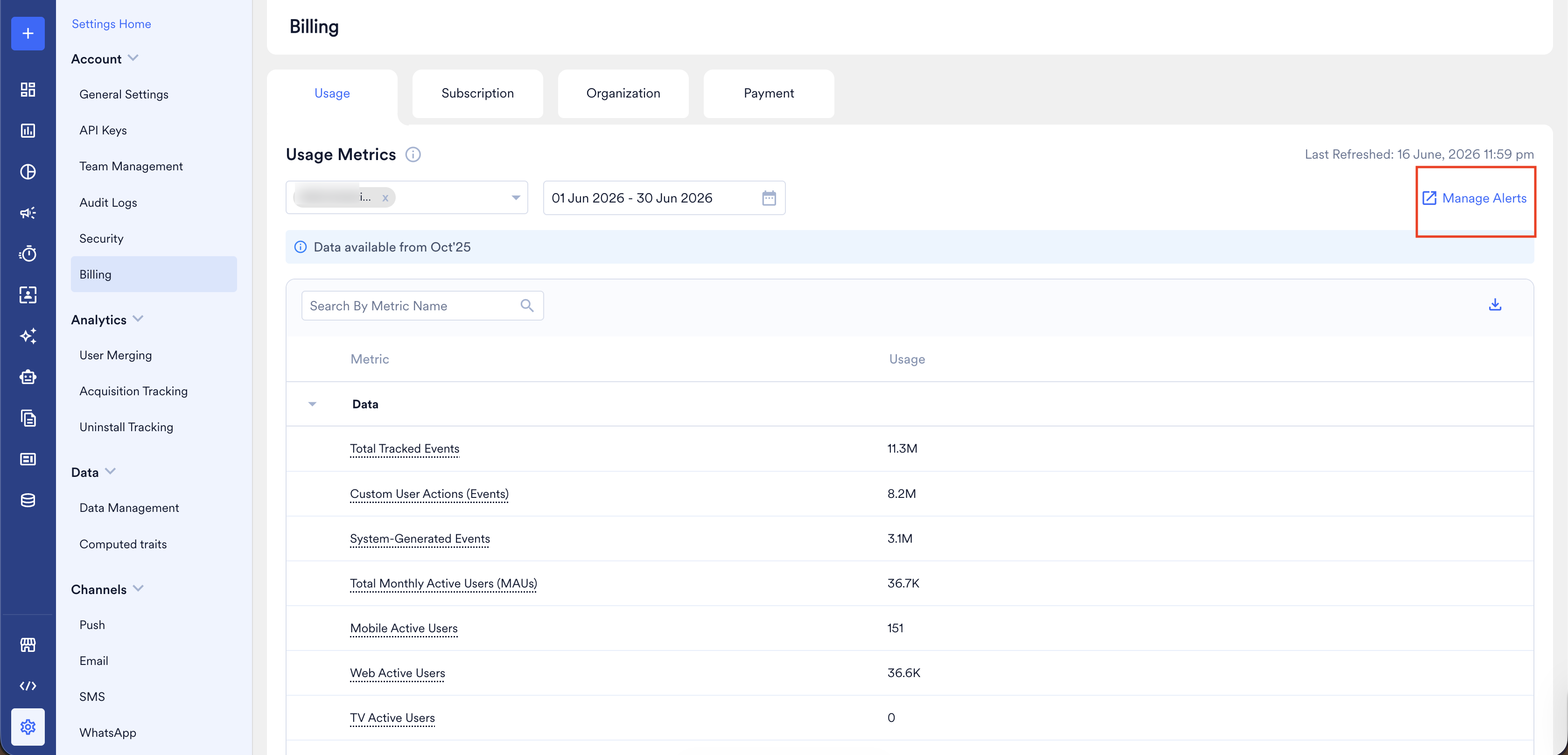The height and width of the screenshot is (755, 1568).
Task: Click the info icon beside Data available
Action: 300,247
